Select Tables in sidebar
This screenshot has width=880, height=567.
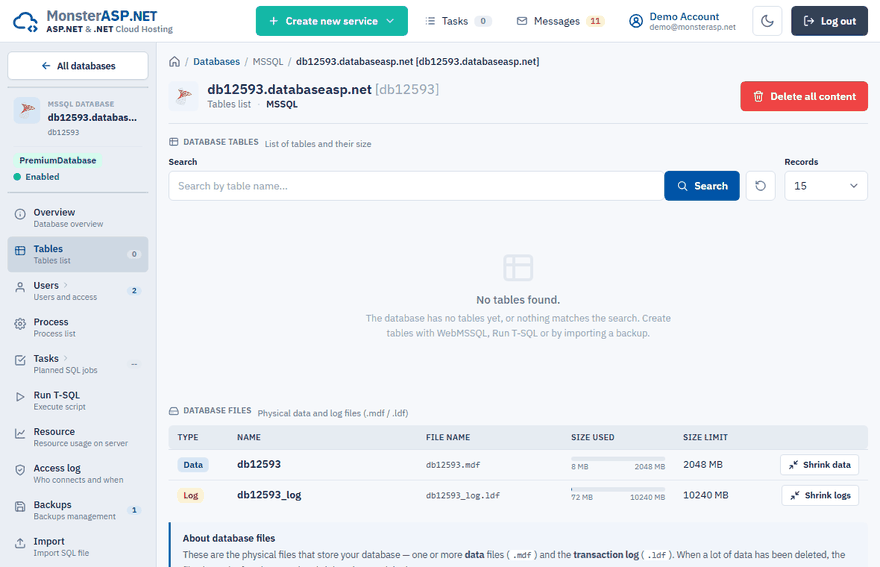78,254
